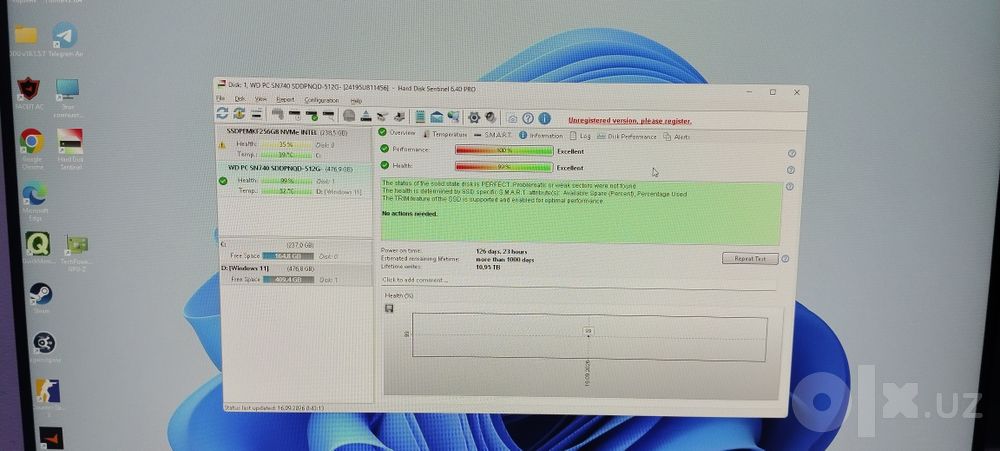Click the Health 99% progress bar

pos(504,167)
